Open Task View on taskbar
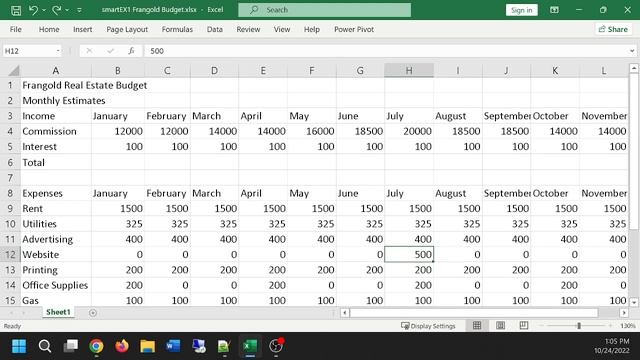 [x=71, y=346]
